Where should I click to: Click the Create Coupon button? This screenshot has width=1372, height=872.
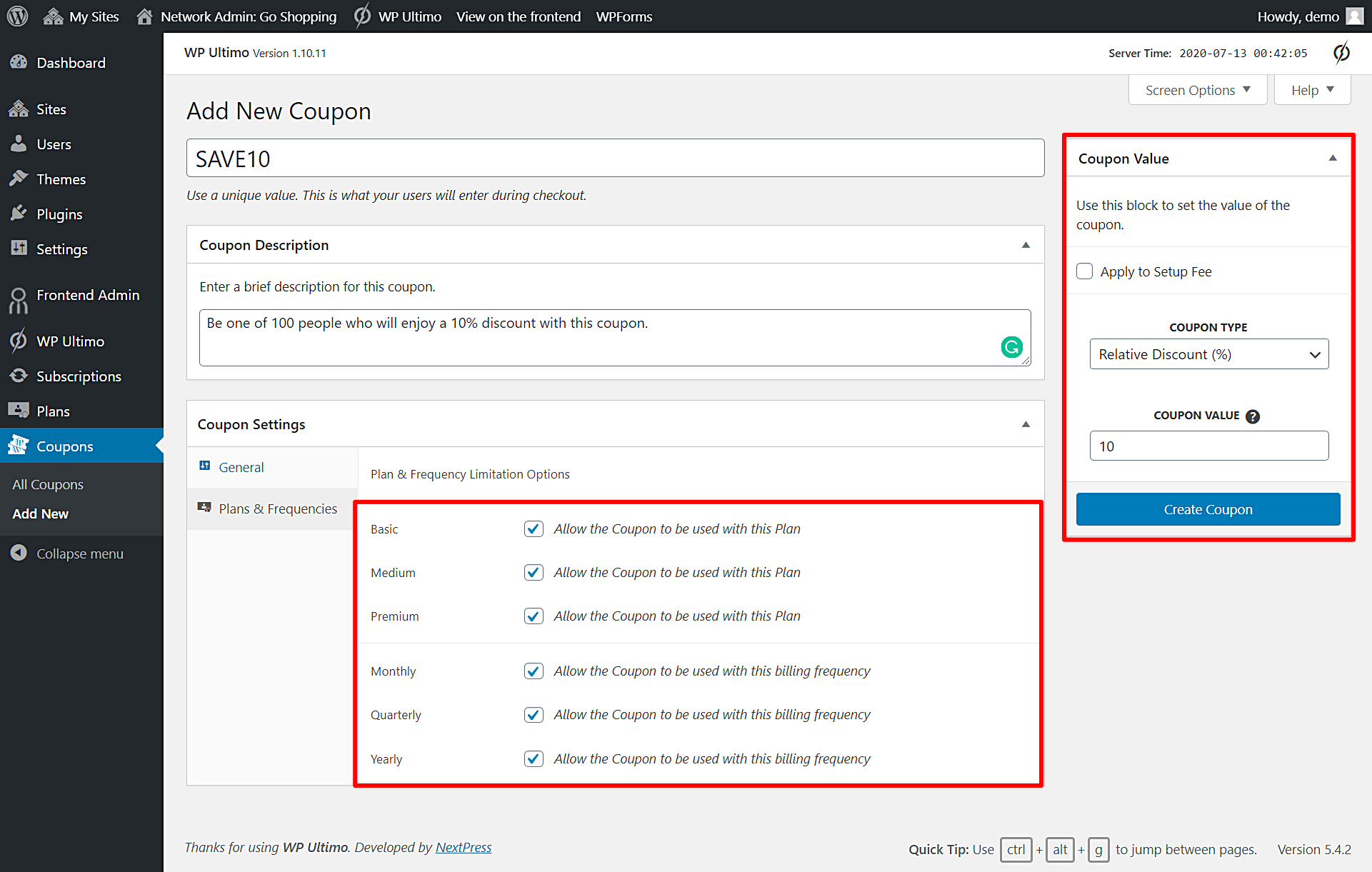coord(1208,509)
